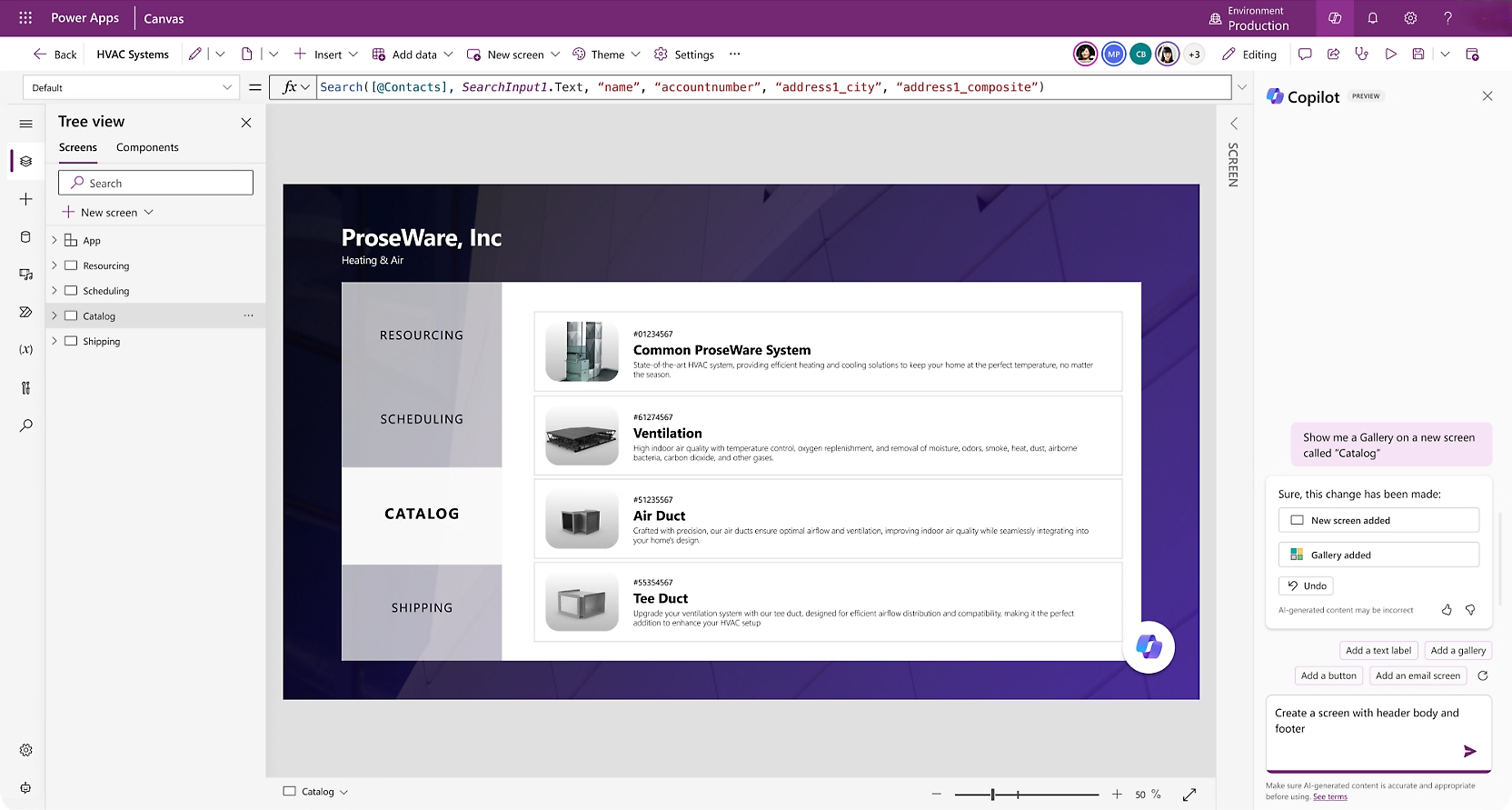Open notifications bell
Viewport: 1512px width, 810px height.
(x=1373, y=17)
